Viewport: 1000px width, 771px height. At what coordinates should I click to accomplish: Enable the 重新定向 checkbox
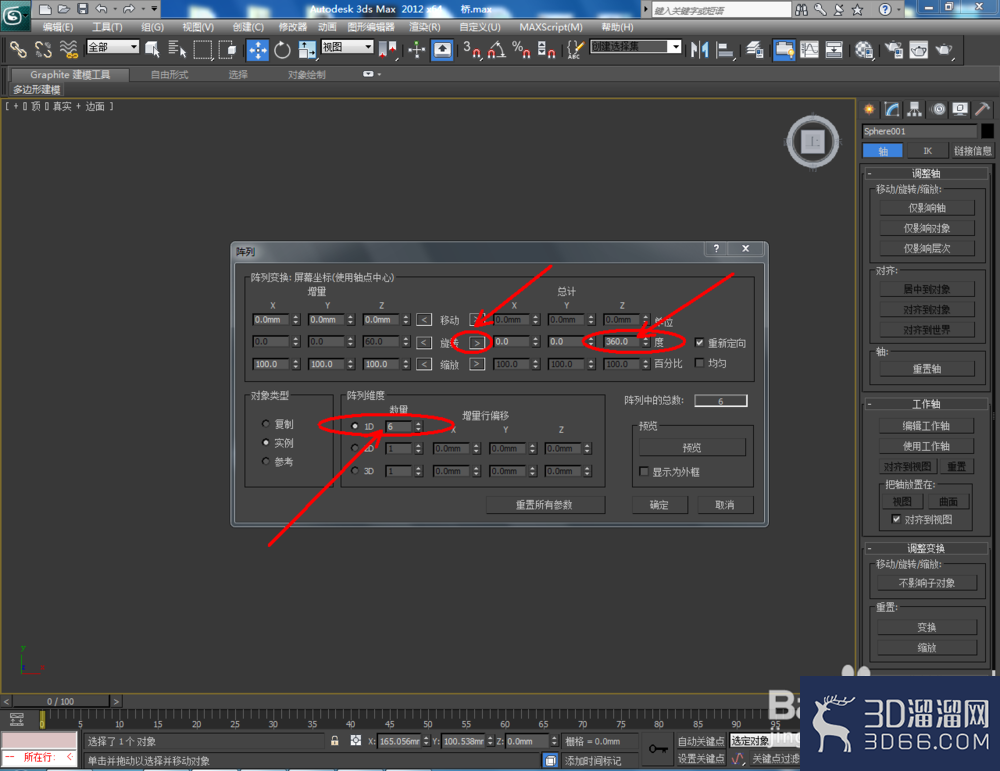coord(700,342)
